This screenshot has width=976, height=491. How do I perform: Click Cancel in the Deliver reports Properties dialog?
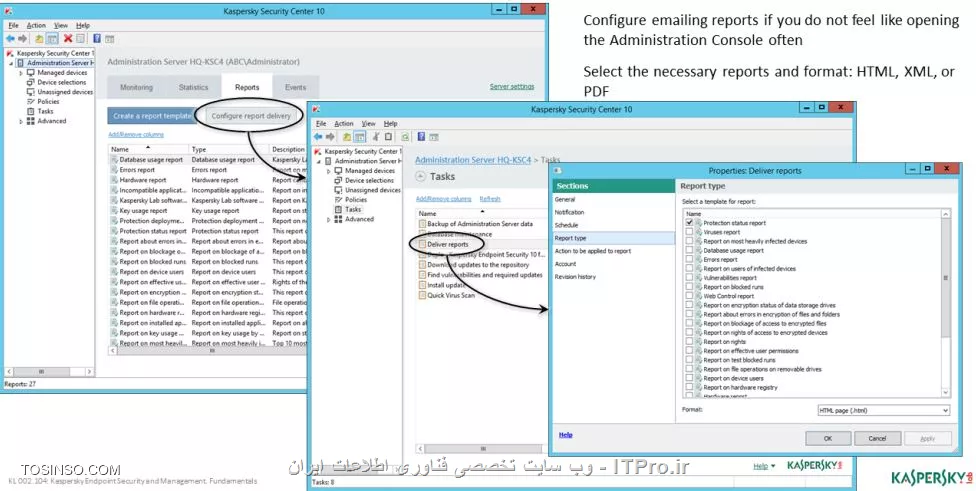coord(877,438)
